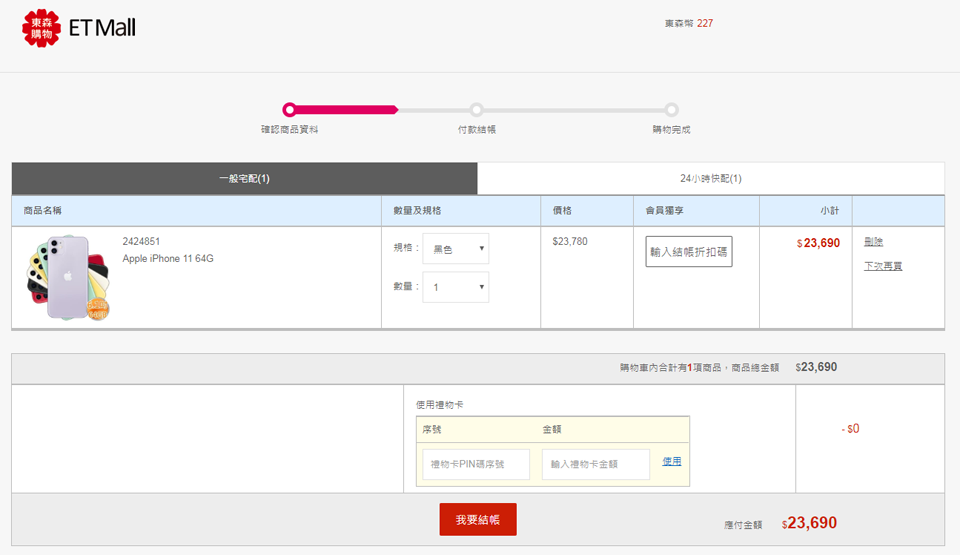Image resolution: width=960 pixels, height=555 pixels.
Task: Click the 確認商品資料 step circle
Action: (289, 110)
